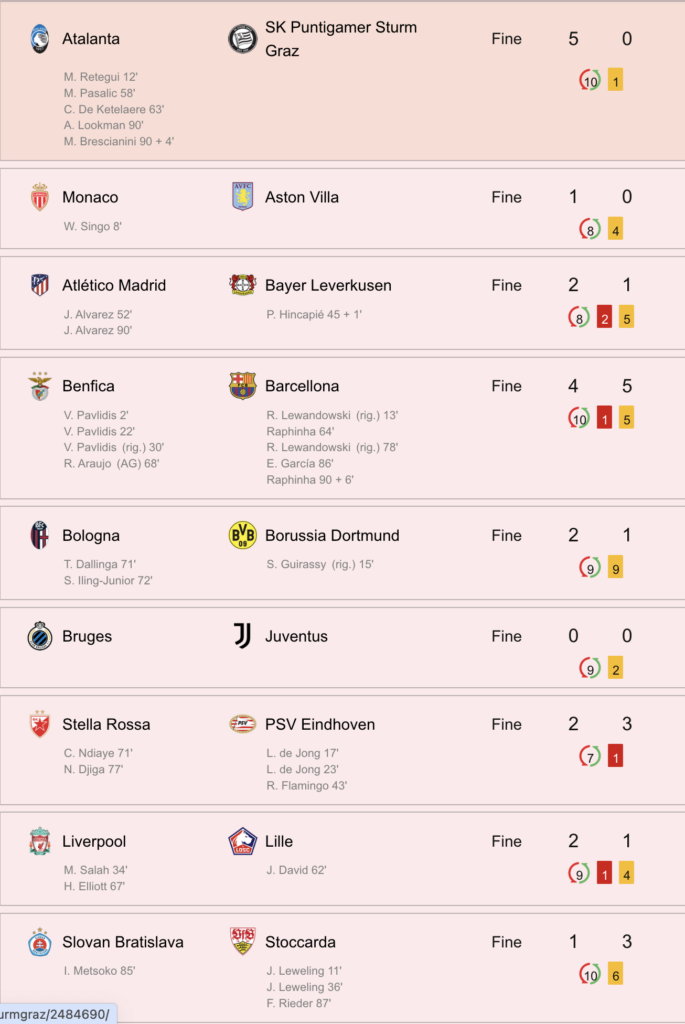Click yellow card badge in Slovan Bratislava match

click(x=615, y=974)
